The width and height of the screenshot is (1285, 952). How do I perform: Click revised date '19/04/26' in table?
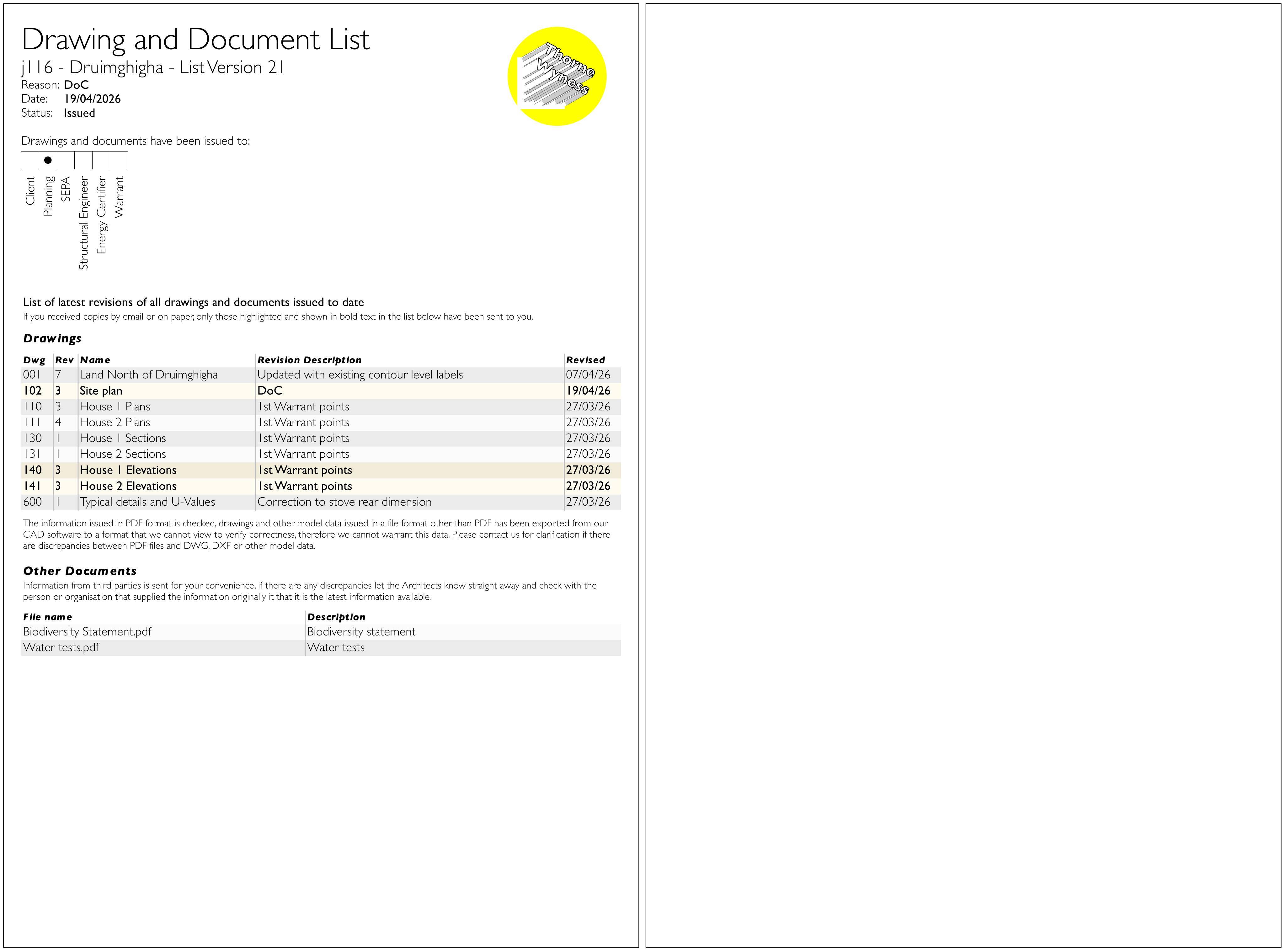[x=588, y=391]
